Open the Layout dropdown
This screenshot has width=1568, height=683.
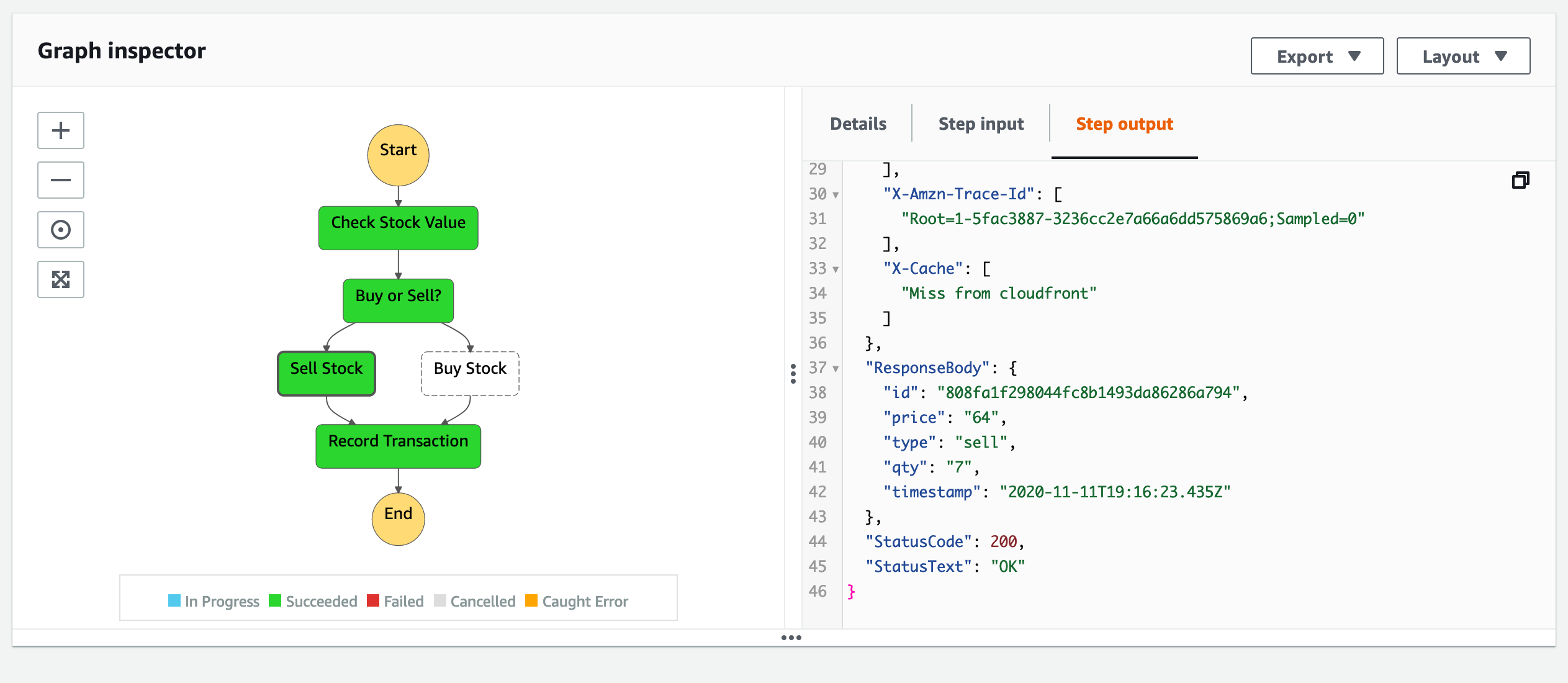[x=1463, y=57]
